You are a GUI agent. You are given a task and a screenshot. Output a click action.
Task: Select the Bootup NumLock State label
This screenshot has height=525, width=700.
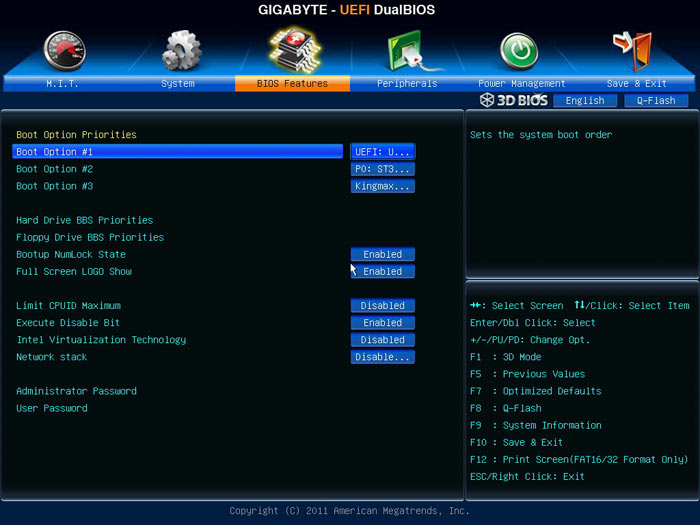tap(71, 254)
